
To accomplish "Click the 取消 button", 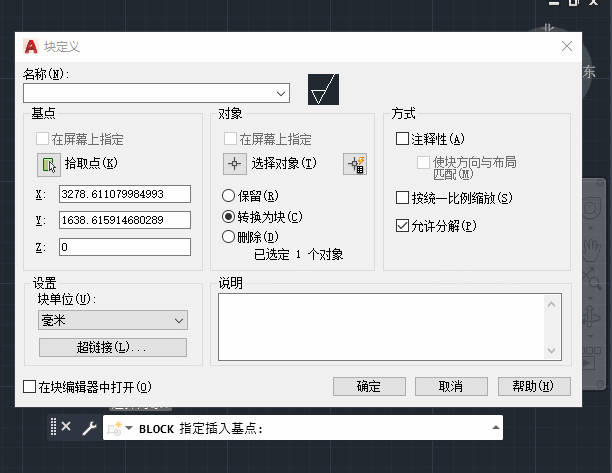I will 451,386.
